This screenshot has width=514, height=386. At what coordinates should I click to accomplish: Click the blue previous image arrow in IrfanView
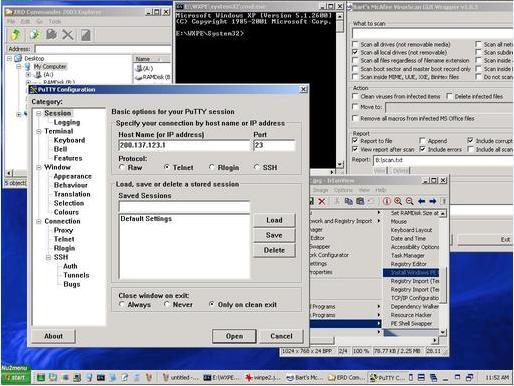tap(421, 201)
